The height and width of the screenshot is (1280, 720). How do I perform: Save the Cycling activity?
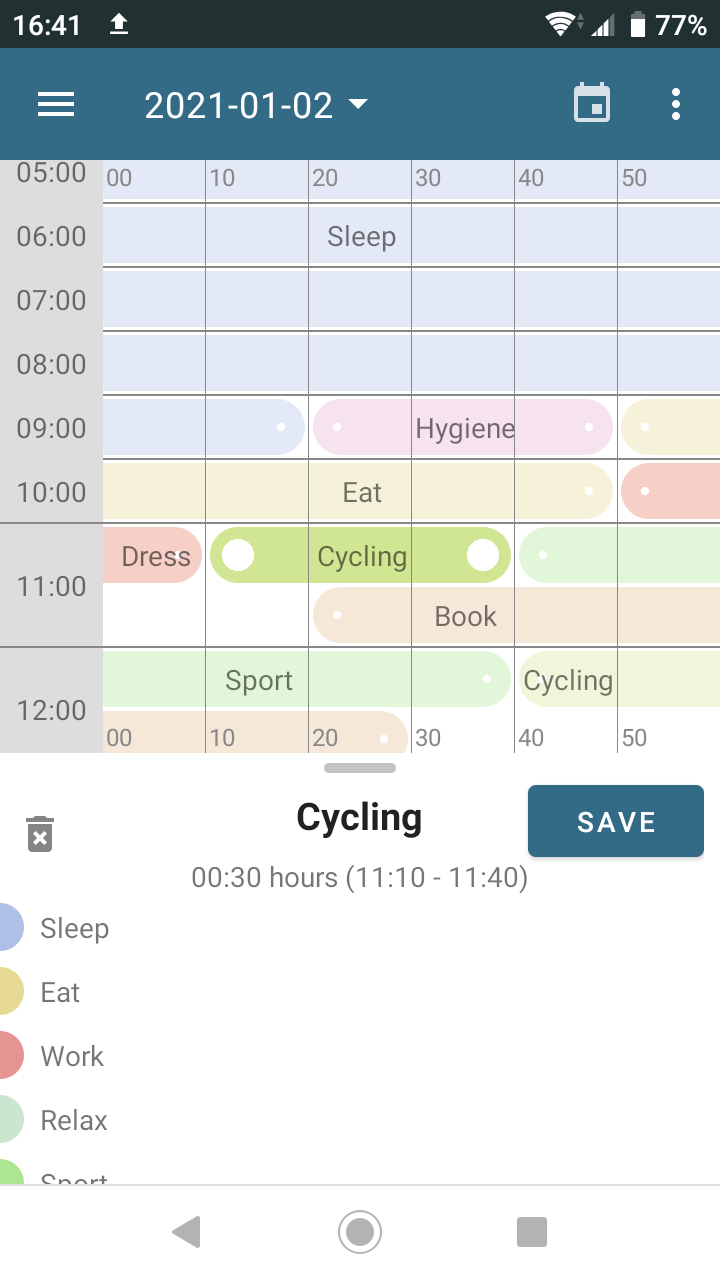[616, 822]
